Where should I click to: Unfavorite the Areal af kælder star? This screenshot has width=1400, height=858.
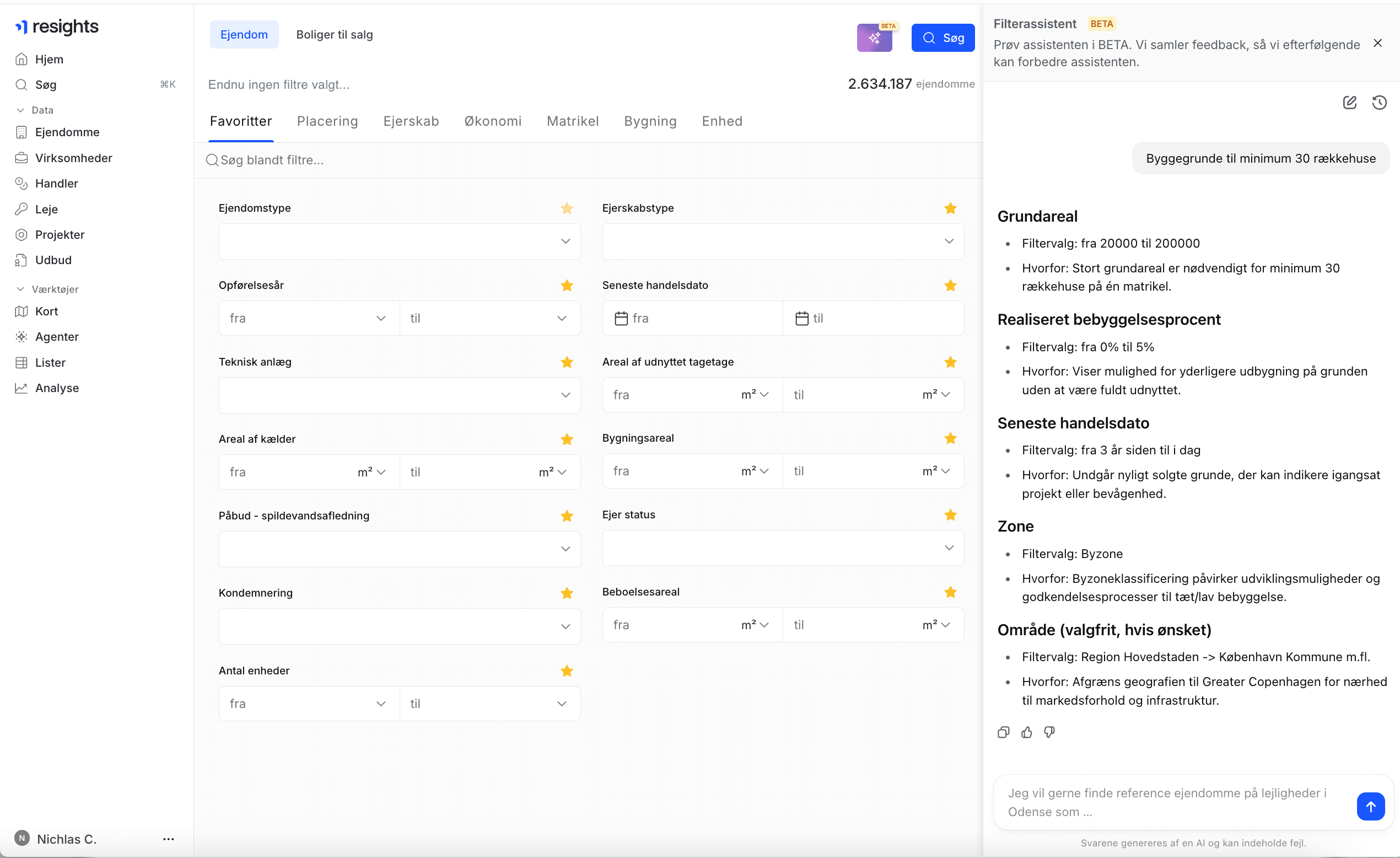pyautogui.click(x=567, y=439)
